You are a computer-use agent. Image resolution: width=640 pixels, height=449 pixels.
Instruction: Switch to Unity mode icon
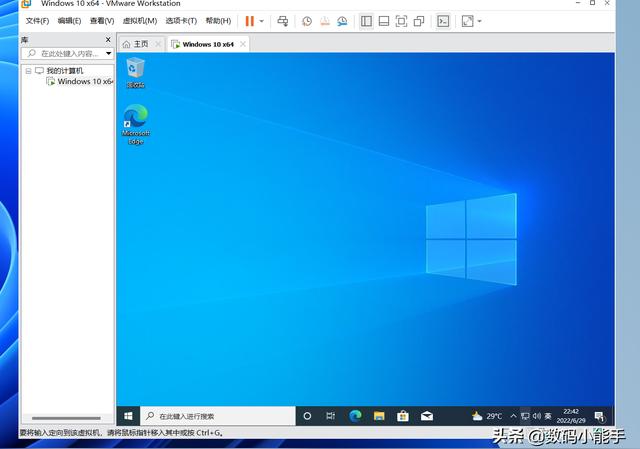click(419, 21)
